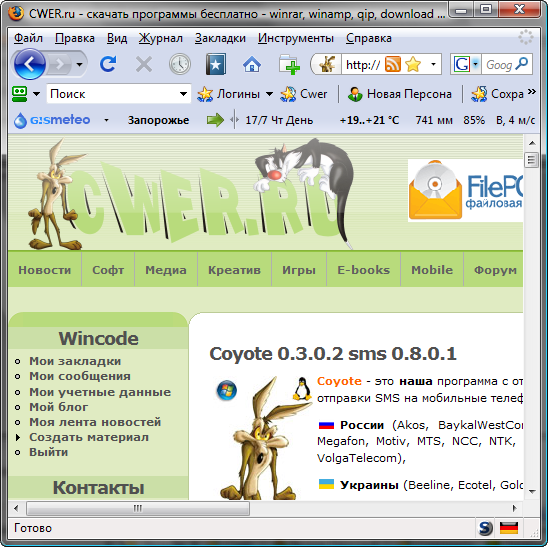
Task: Go to the Home page icon
Action: (252, 65)
